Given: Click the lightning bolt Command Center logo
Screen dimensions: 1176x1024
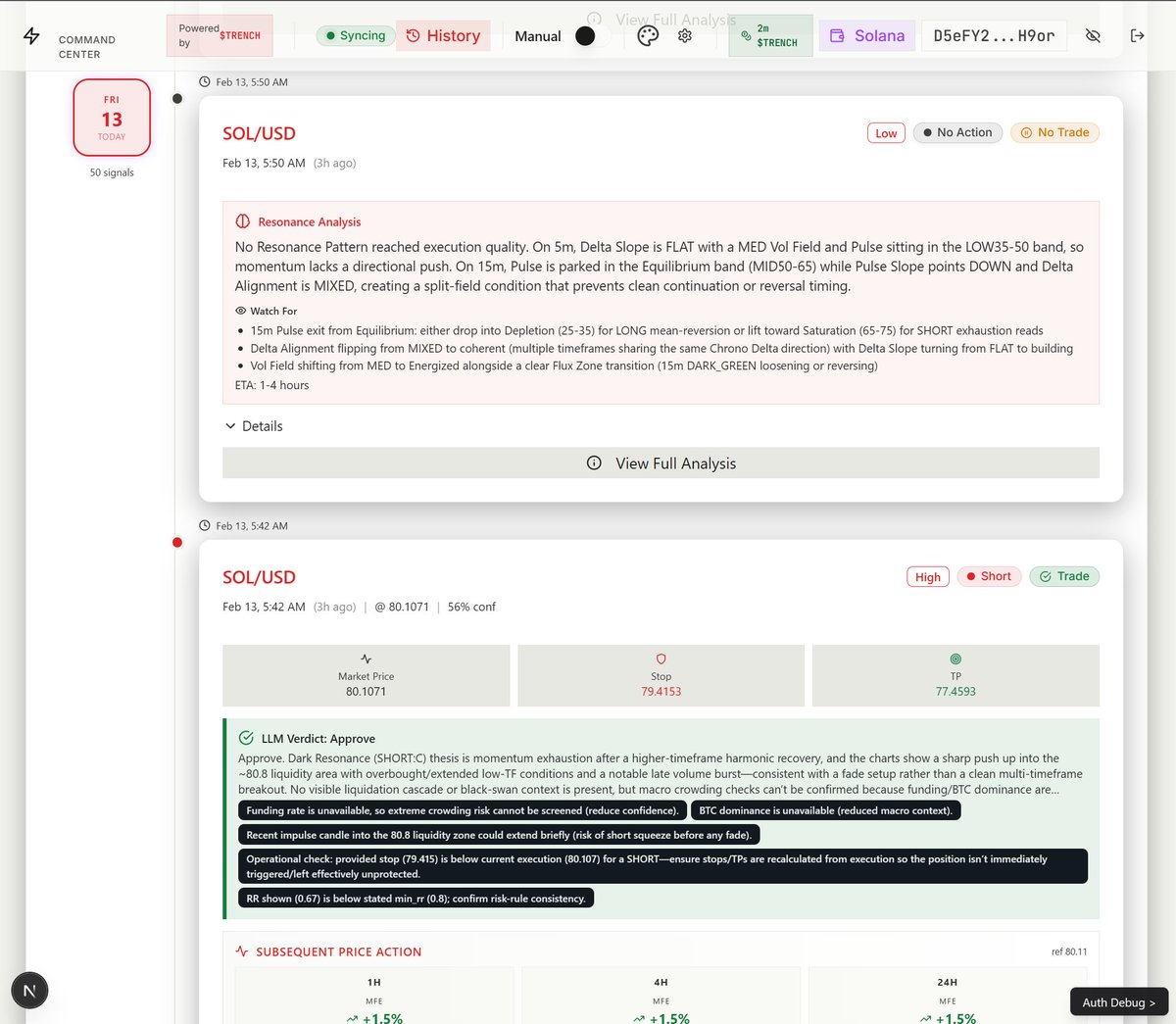Looking at the screenshot, I should pos(31,36).
